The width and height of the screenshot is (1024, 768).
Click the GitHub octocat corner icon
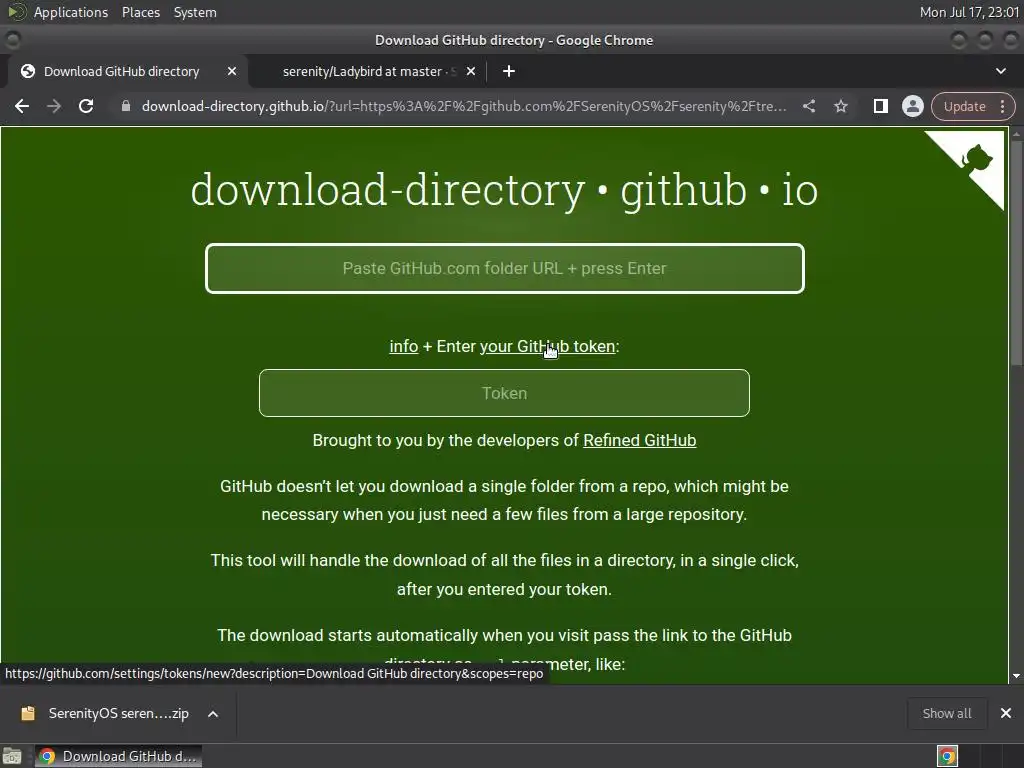pos(977,159)
